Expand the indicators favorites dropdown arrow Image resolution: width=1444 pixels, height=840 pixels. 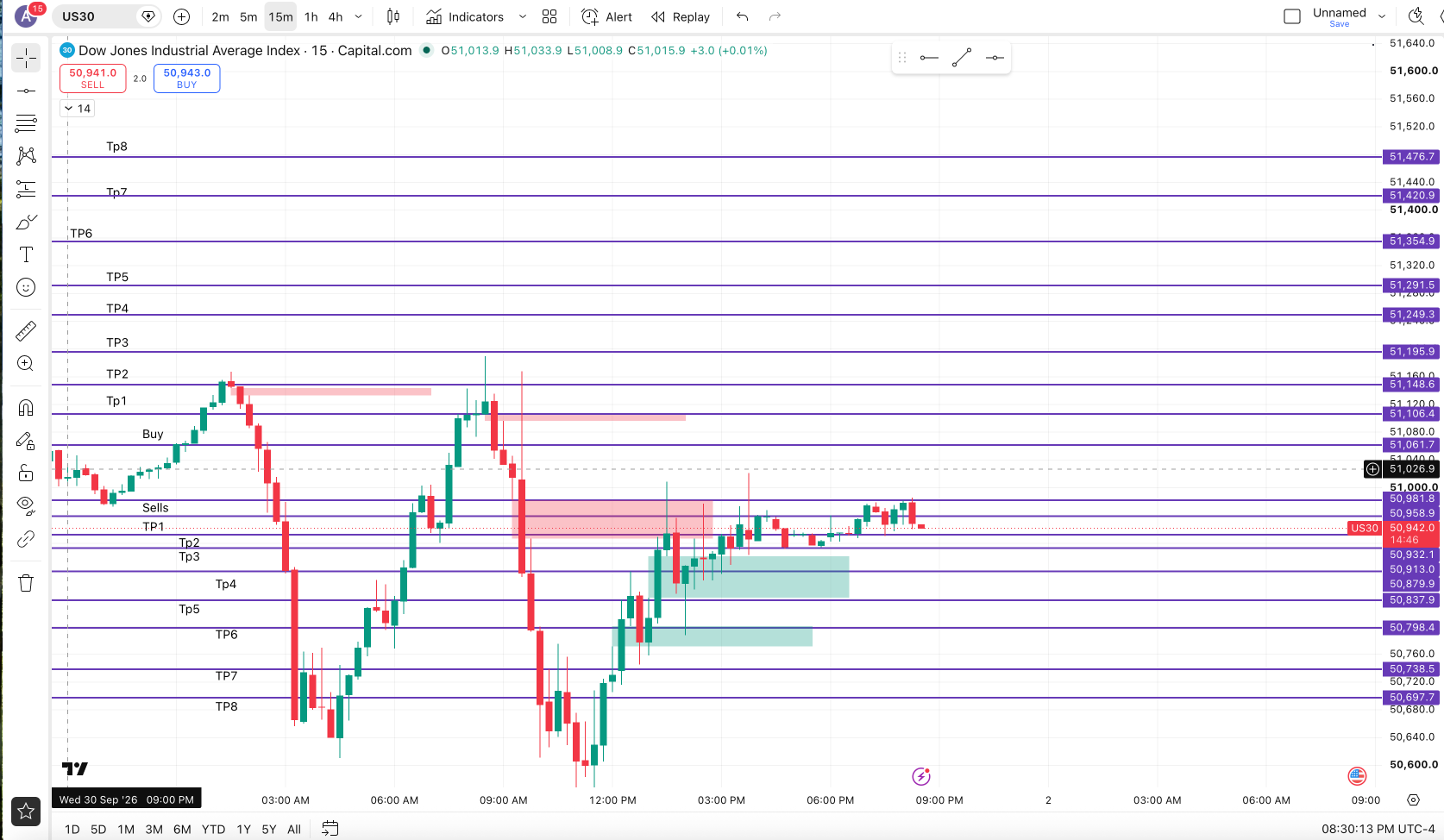522,16
